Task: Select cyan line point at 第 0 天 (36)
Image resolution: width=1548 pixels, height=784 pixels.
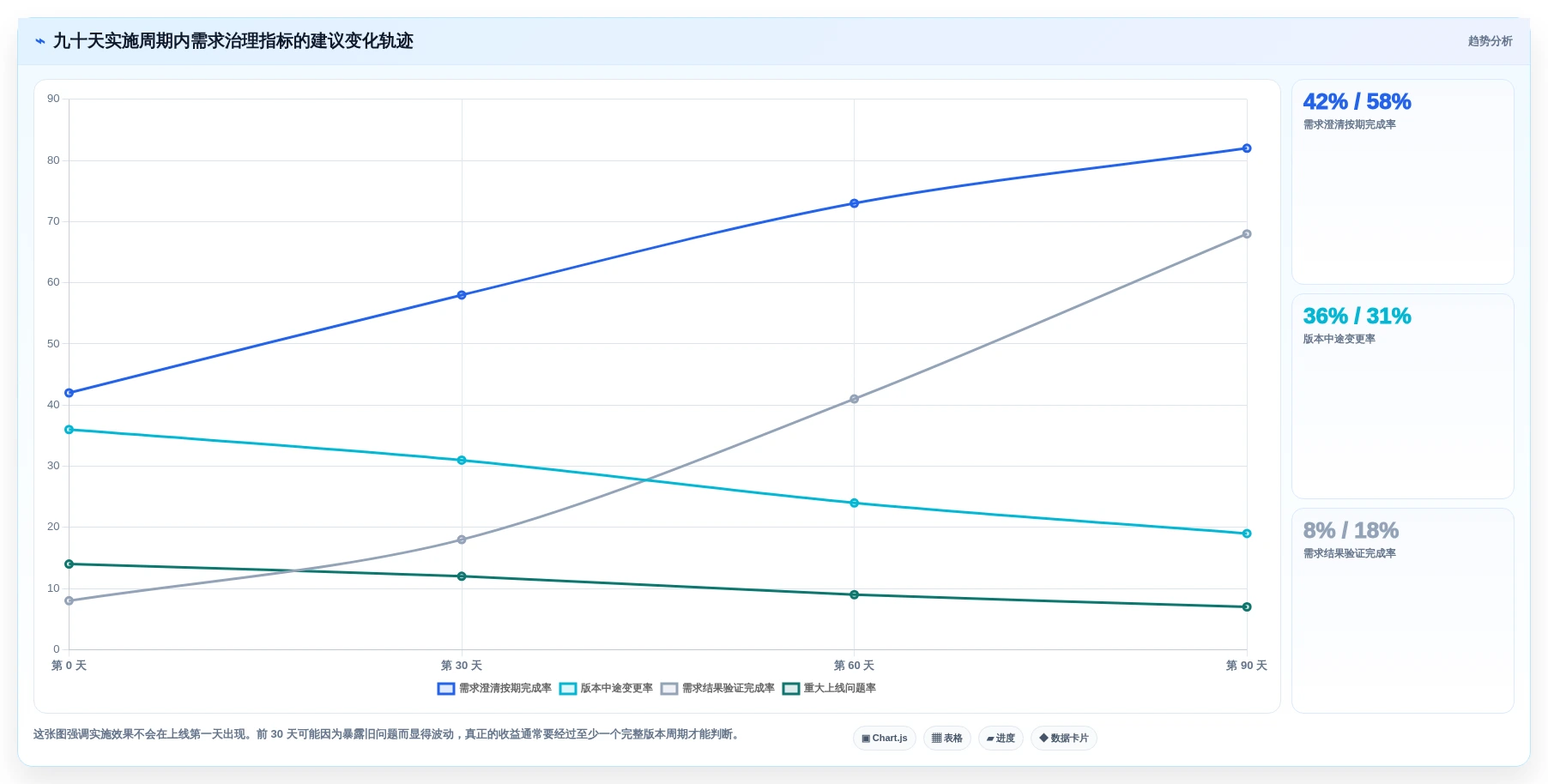Action: click(70, 430)
